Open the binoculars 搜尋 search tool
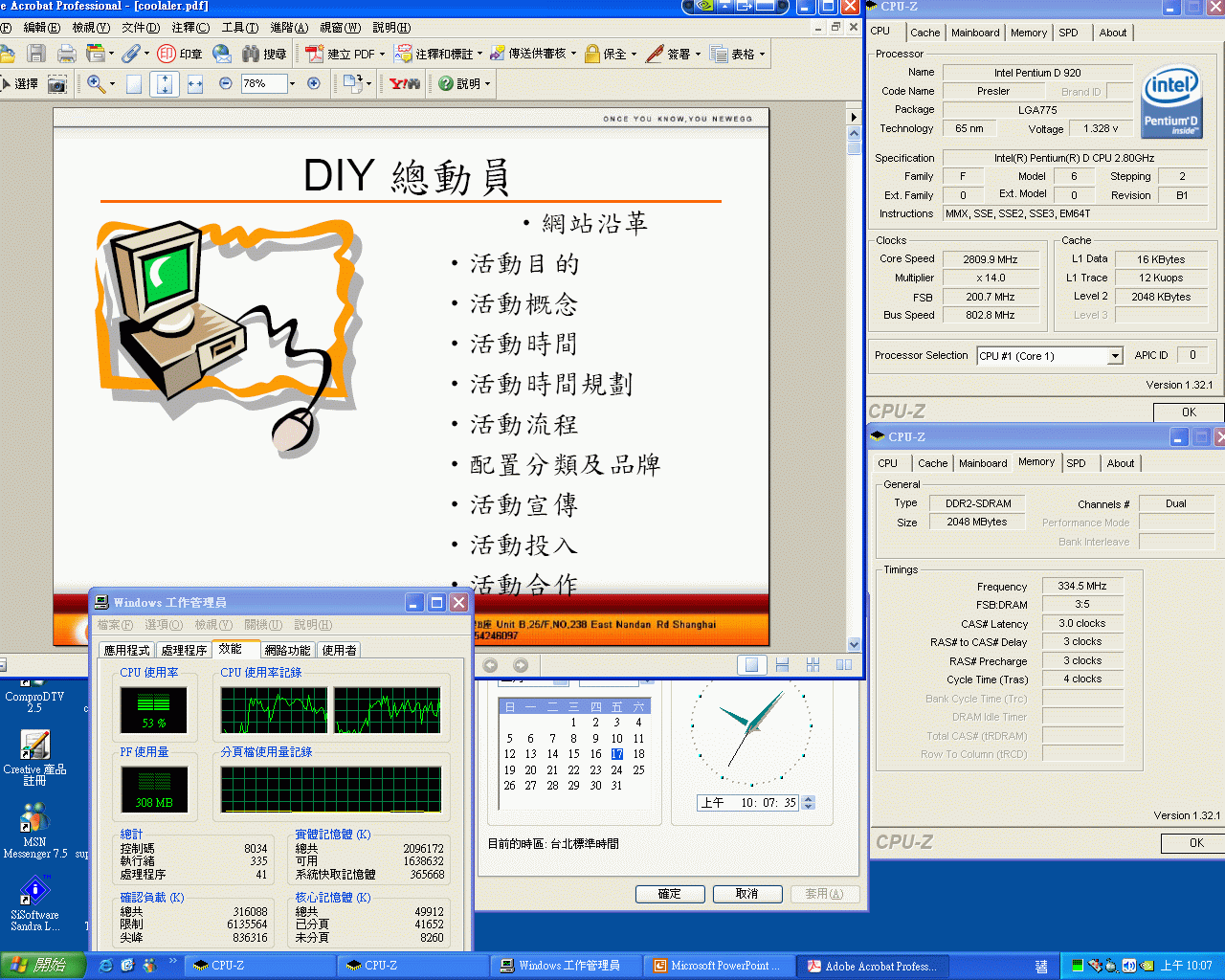Viewport: 1225px width, 980px height. tap(264, 54)
